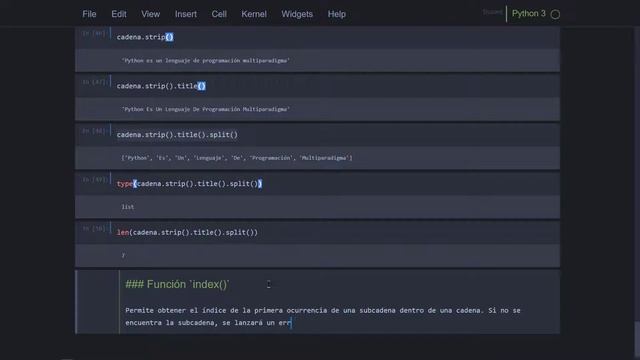Viewport: 640px width, 360px height.
Task: Click the Python 3 kernel name
Action: pos(529,13)
